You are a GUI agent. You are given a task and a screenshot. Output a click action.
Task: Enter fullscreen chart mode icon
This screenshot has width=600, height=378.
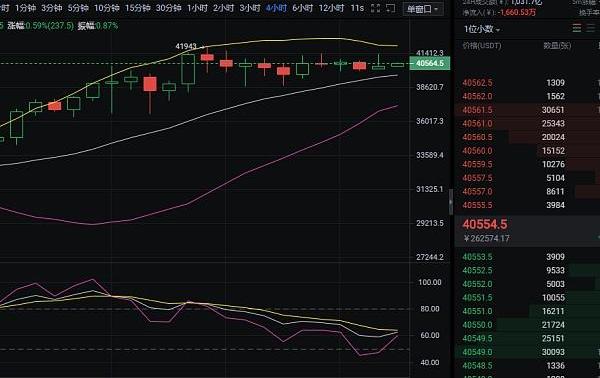(x=375, y=8)
